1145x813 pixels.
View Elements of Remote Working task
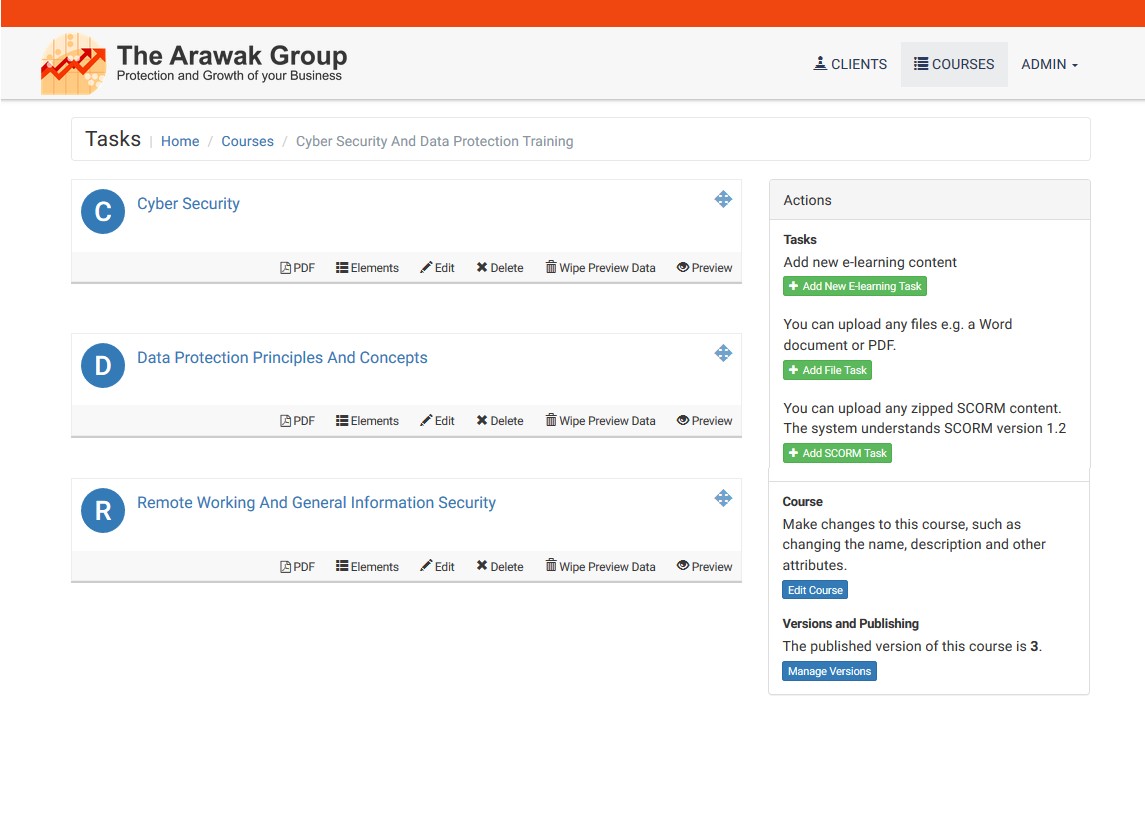click(367, 567)
